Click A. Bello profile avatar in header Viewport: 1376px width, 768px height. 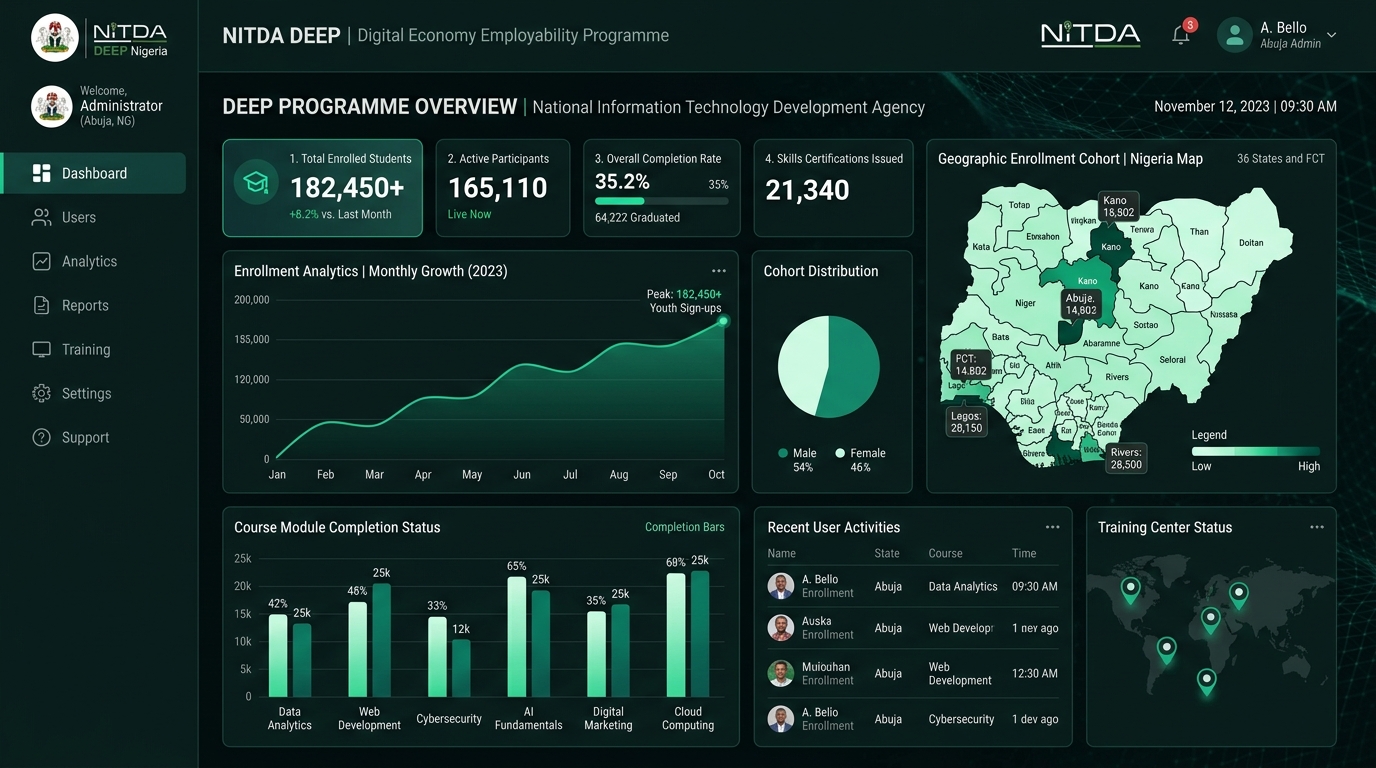click(1235, 35)
